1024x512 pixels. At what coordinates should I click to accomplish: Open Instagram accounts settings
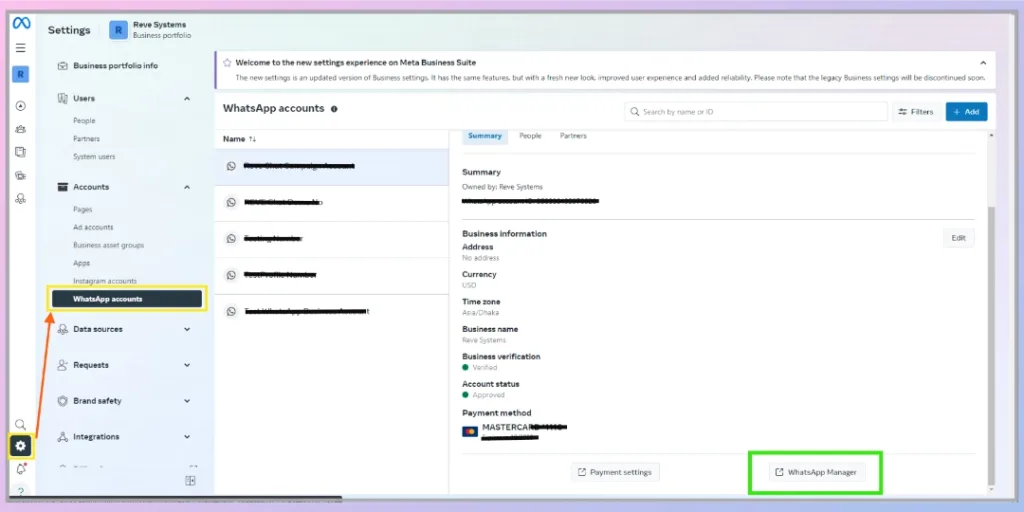pyautogui.click(x=105, y=281)
